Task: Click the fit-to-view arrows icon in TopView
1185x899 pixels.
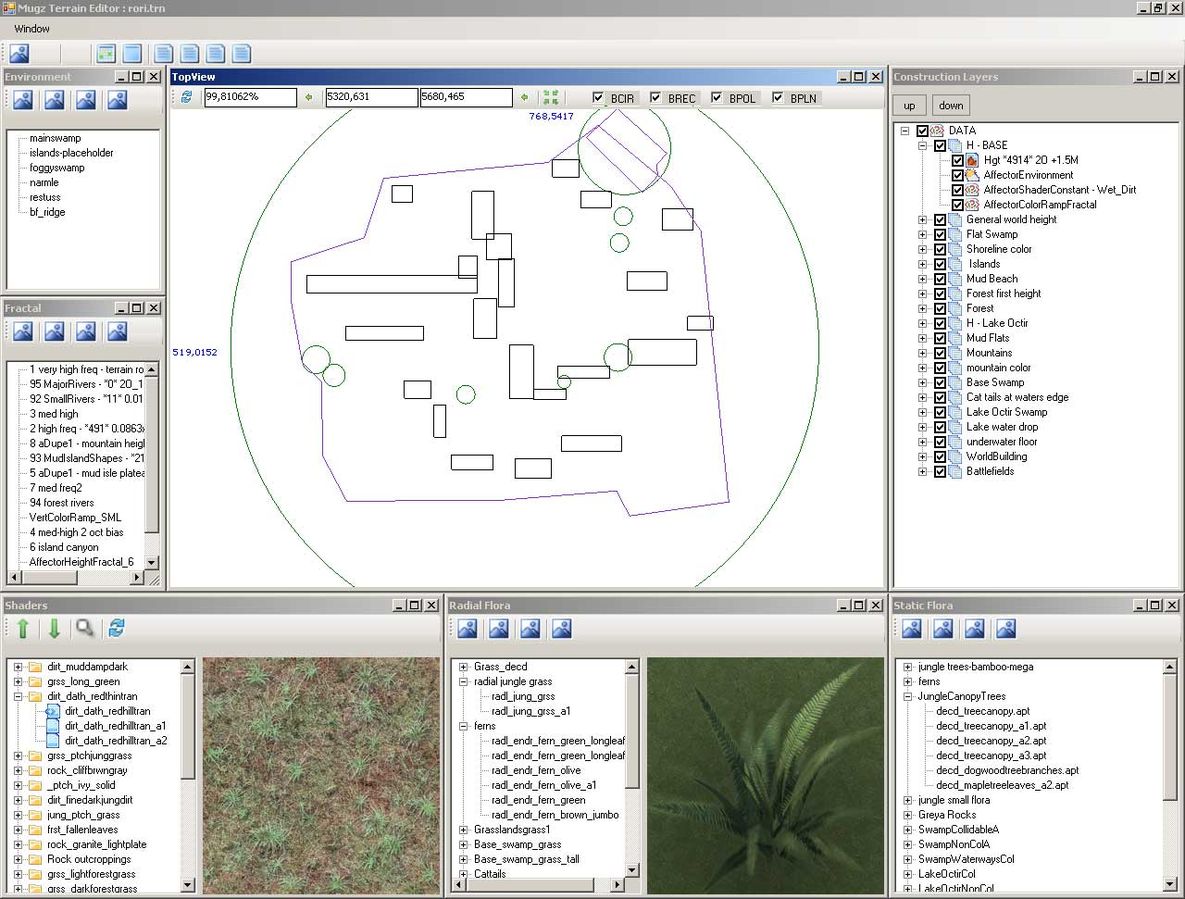Action: [551, 97]
